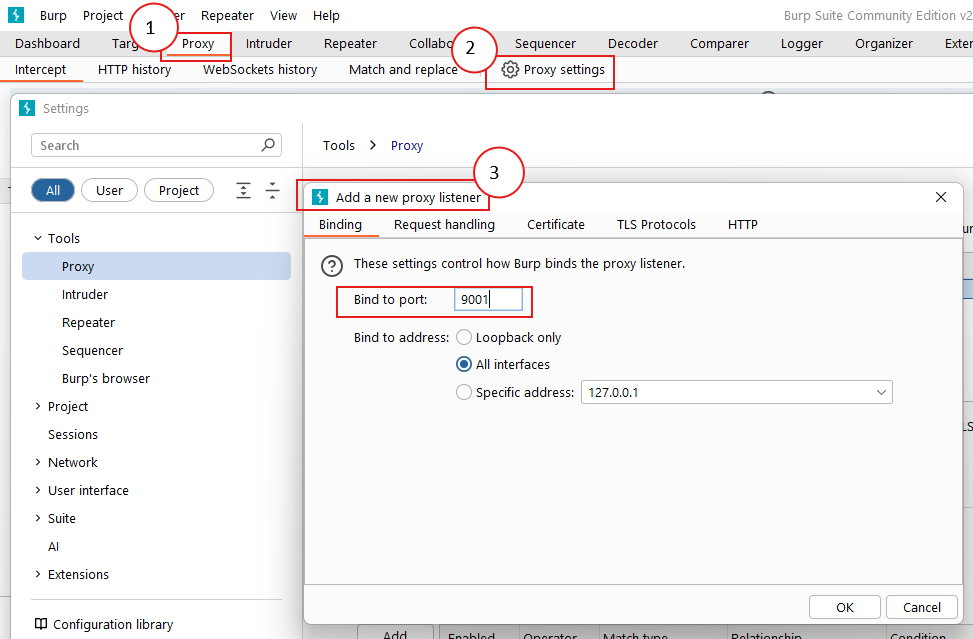The height and width of the screenshot is (639, 973).
Task: Filter settings by Project
Action: tap(179, 190)
